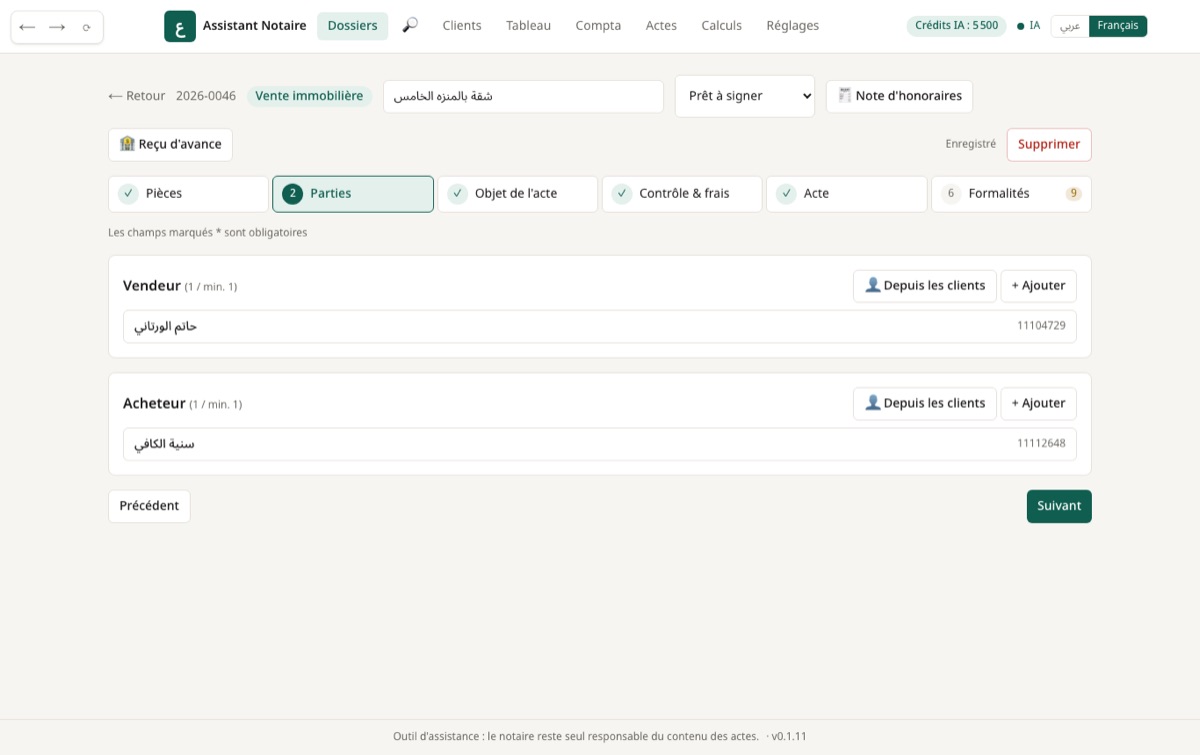Screen dimensions: 1200x755
Task: Click the Supprimer button
Action: click(1049, 144)
